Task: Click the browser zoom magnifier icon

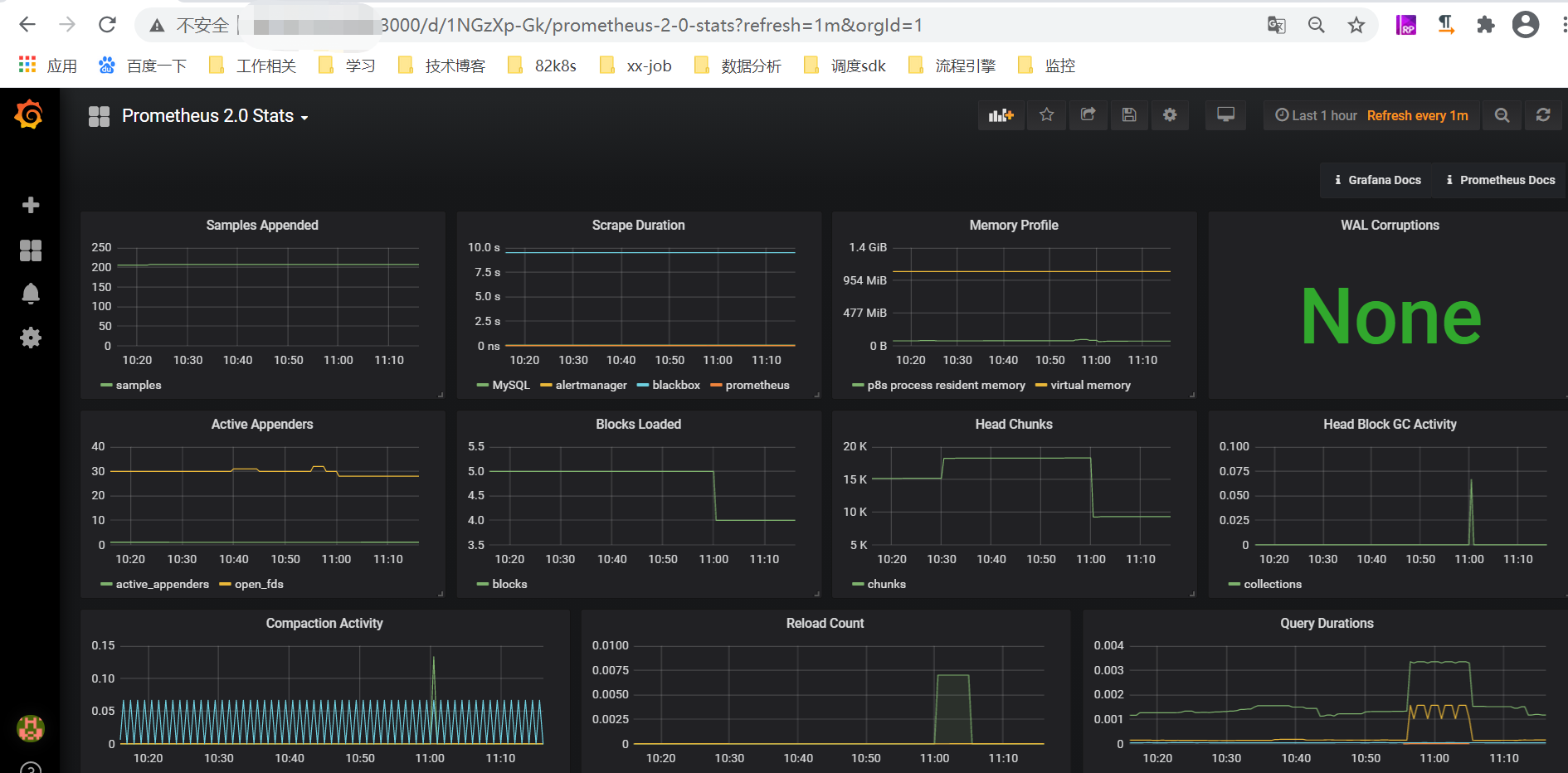Action: point(1316,25)
